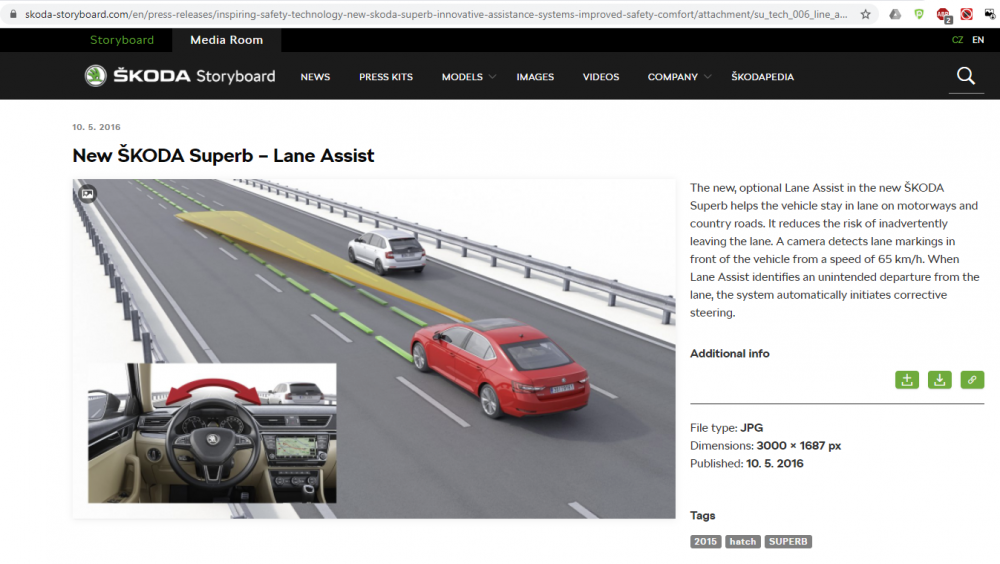The image size is (1000, 564).
Task: Click the Published: 10. 5. 2016 line
Action: (x=747, y=463)
